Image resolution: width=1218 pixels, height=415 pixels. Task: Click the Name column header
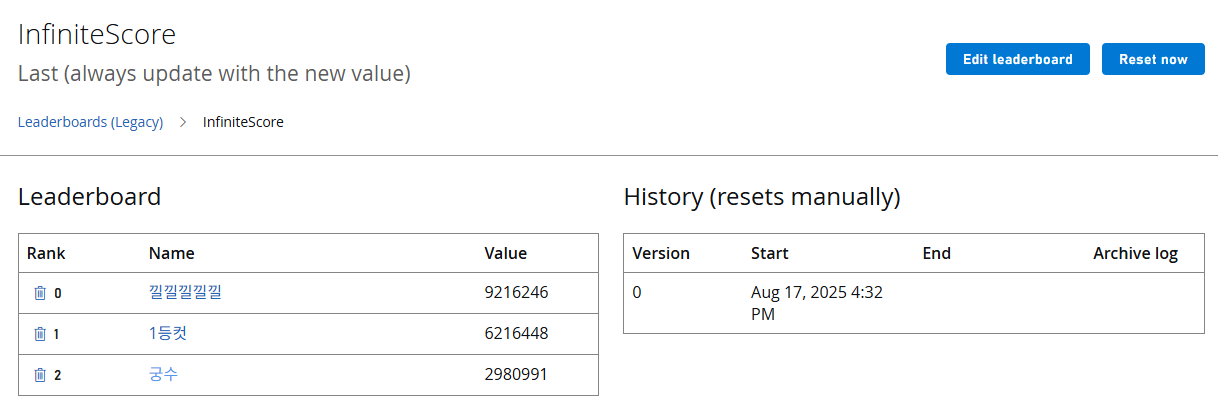(171, 253)
